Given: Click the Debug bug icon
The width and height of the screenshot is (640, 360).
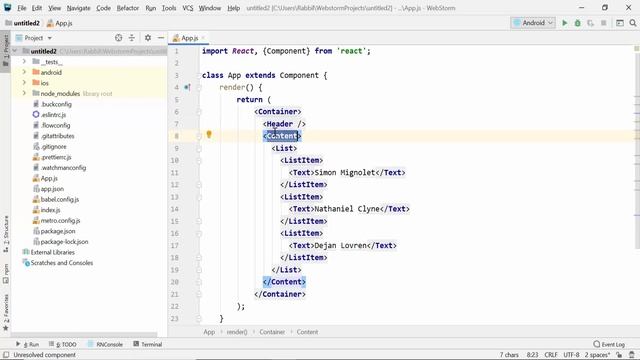Looking at the screenshot, I should tap(578, 23).
